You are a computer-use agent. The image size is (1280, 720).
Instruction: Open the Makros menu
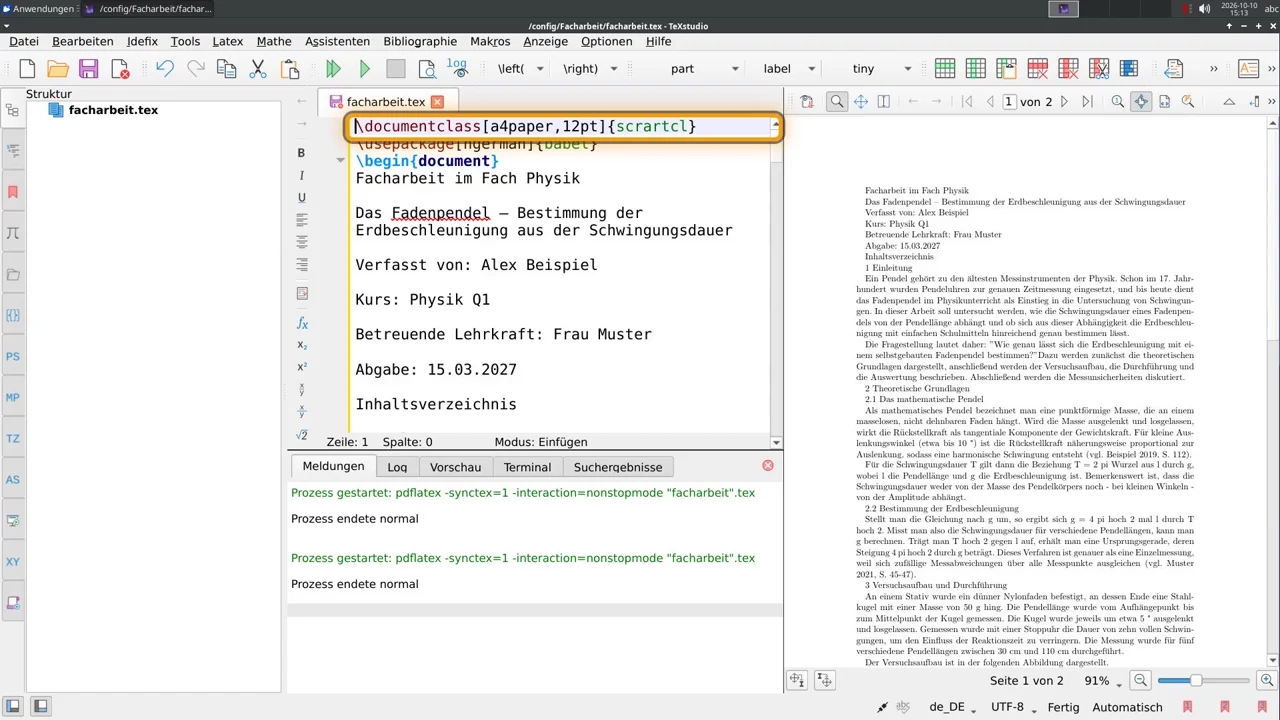(x=490, y=41)
